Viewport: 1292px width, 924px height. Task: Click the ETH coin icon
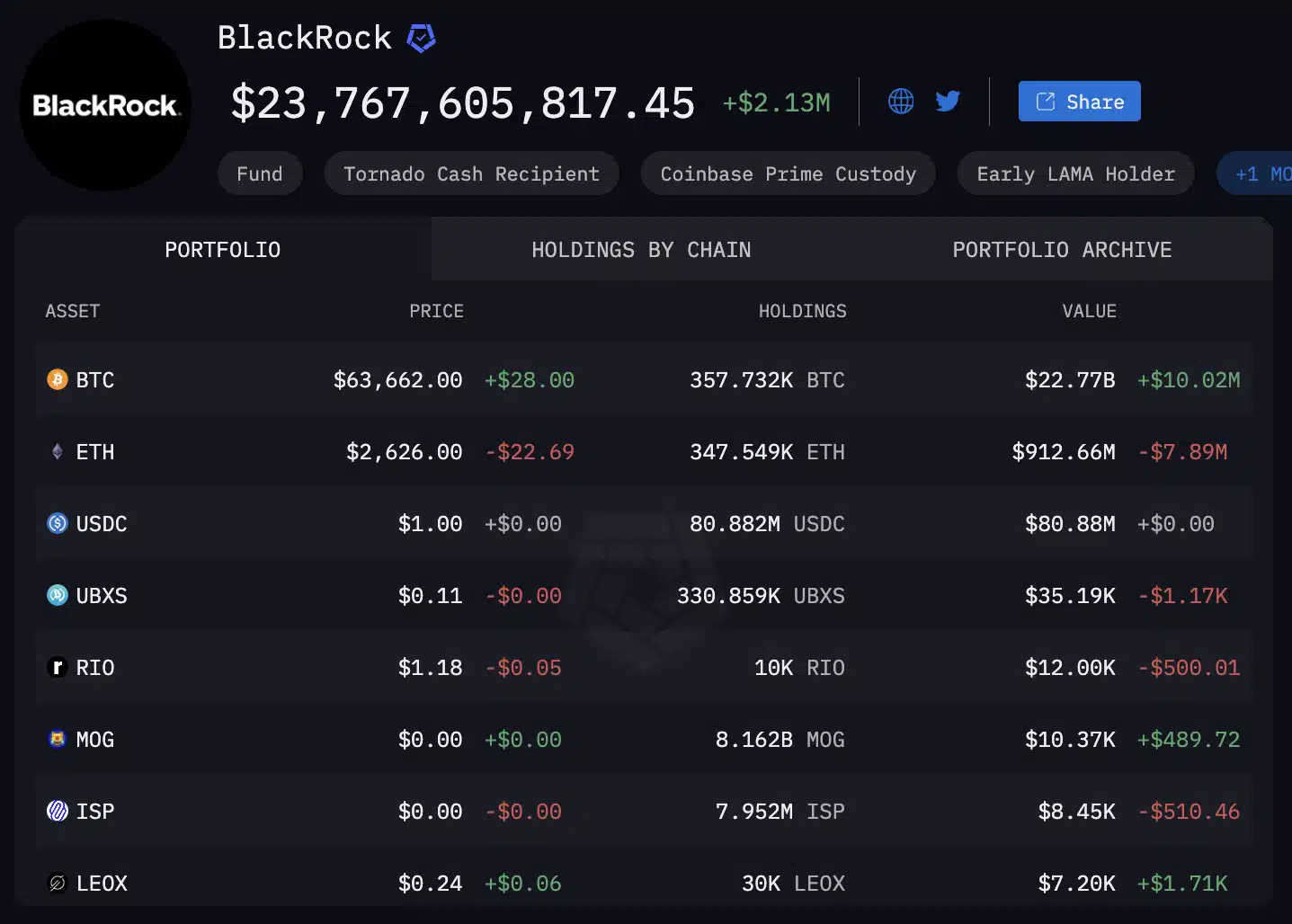[x=58, y=451]
